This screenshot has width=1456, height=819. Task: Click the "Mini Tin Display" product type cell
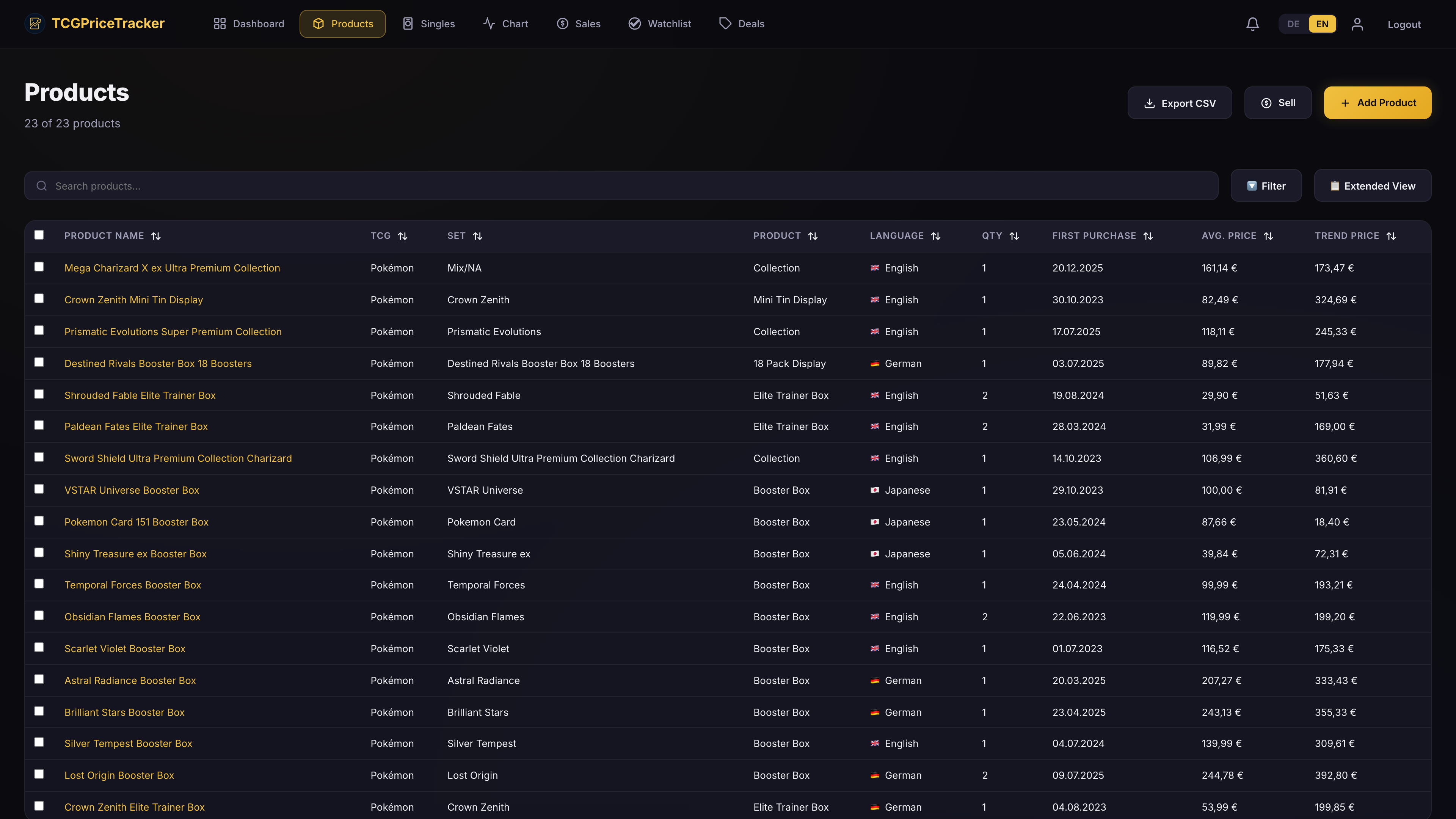pos(789,300)
